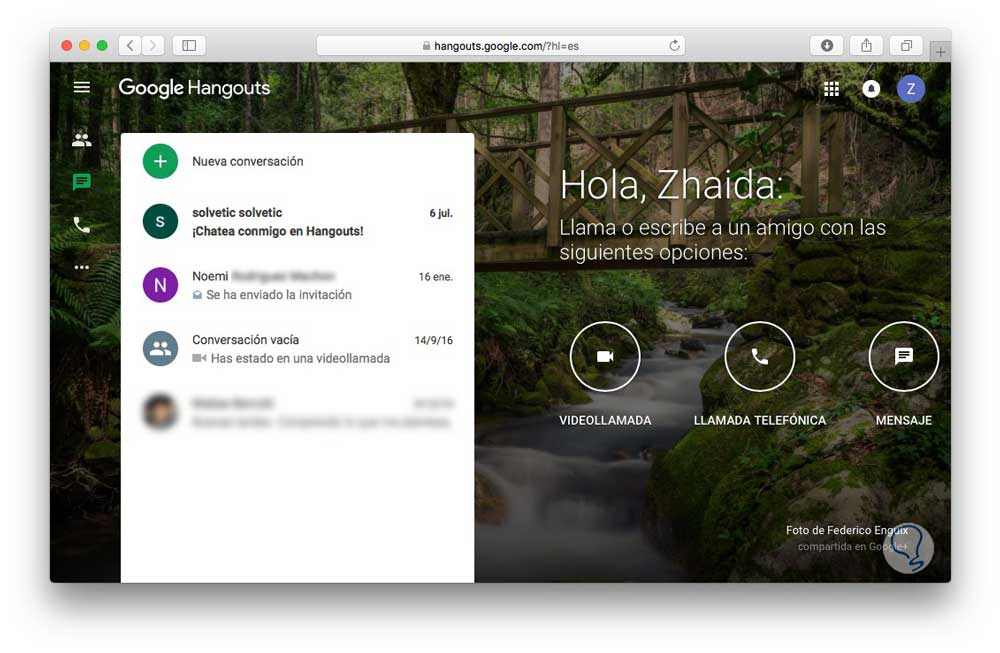Image resolution: width=1000 pixels, height=653 pixels.
Task: View Google notifications bell
Action: pyautogui.click(x=871, y=89)
